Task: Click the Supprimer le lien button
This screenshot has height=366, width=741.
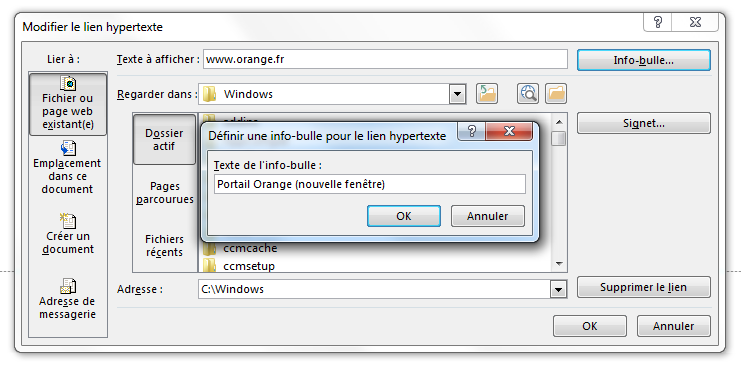Action: [x=644, y=287]
